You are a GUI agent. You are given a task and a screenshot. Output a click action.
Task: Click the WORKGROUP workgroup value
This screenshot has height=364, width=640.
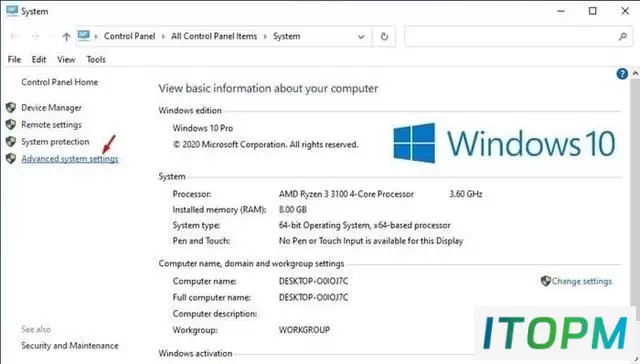point(304,330)
